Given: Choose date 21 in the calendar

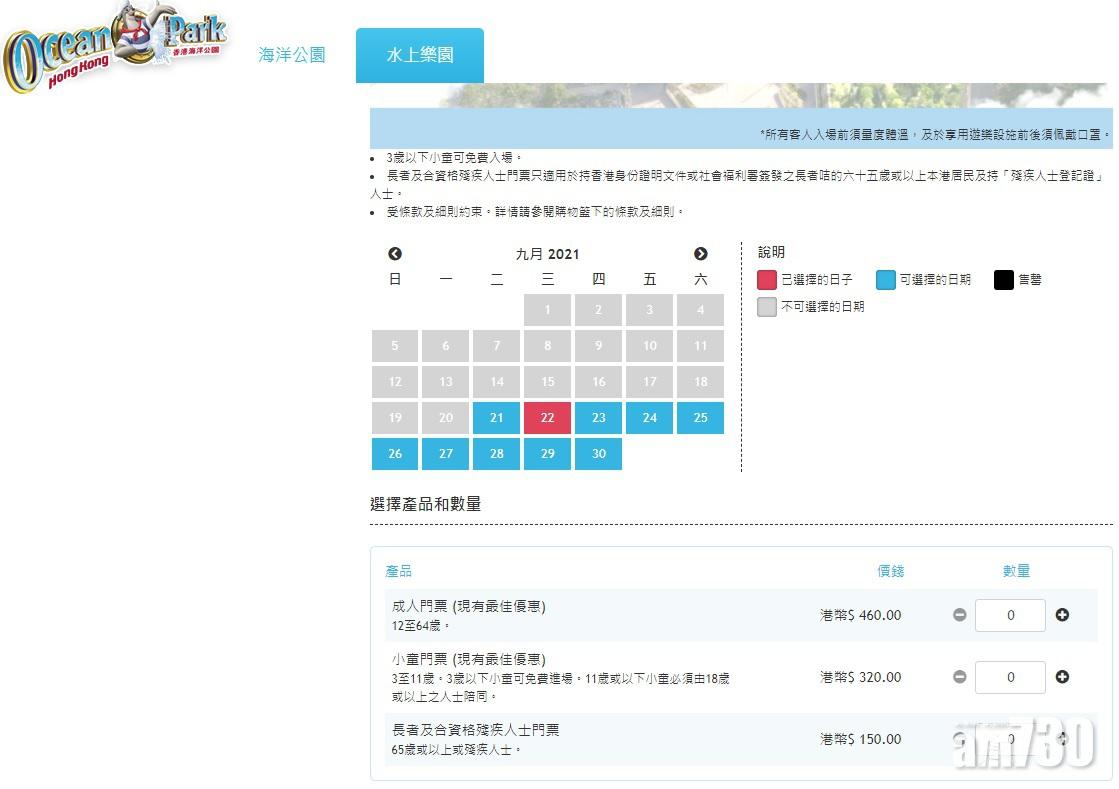Looking at the screenshot, I should click(x=497, y=418).
